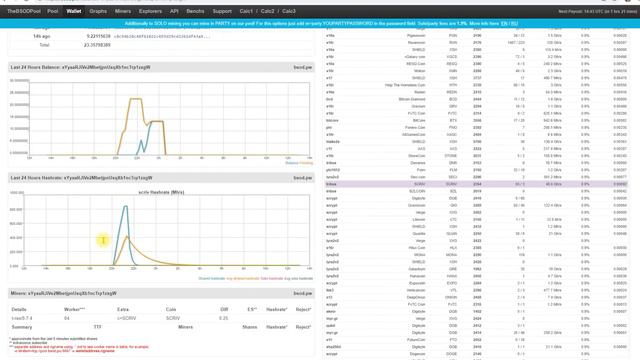The width and height of the screenshot is (640, 360).
Task: Open the transaction hash link for the 14h ago payout
Action: coord(162,36)
